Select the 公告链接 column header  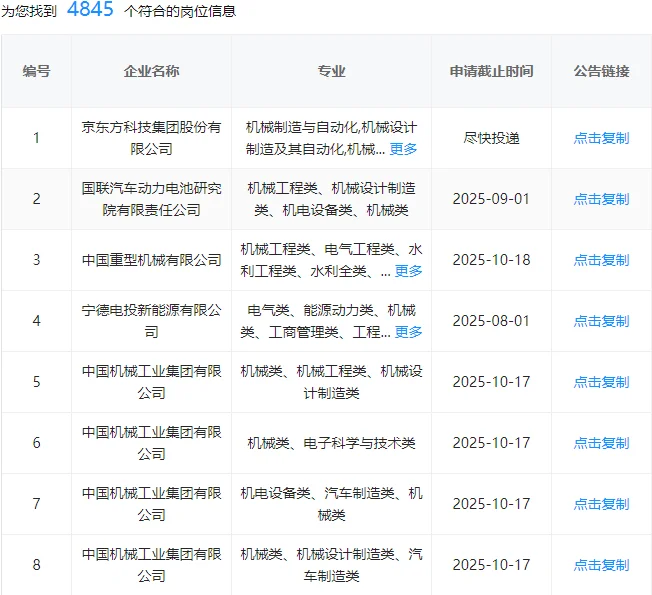click(601, 71)
